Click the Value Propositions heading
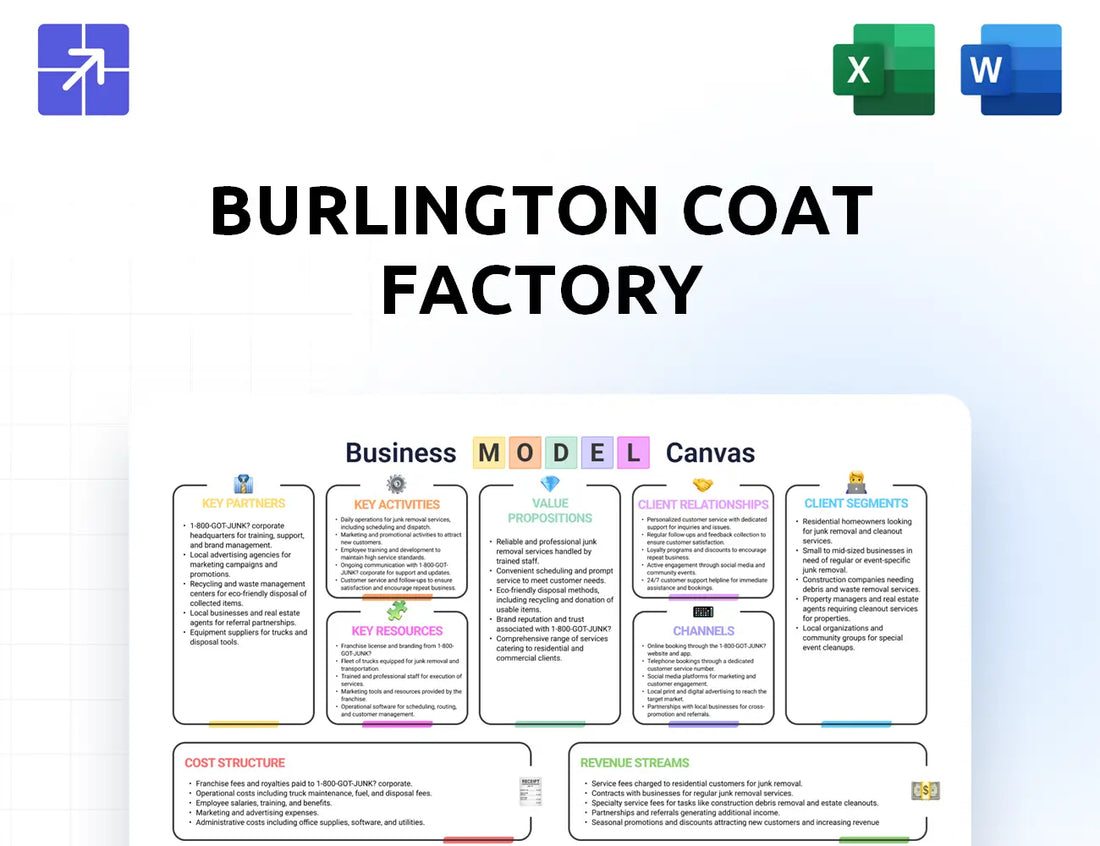1100x846 pixels. (x=550, y=511)
